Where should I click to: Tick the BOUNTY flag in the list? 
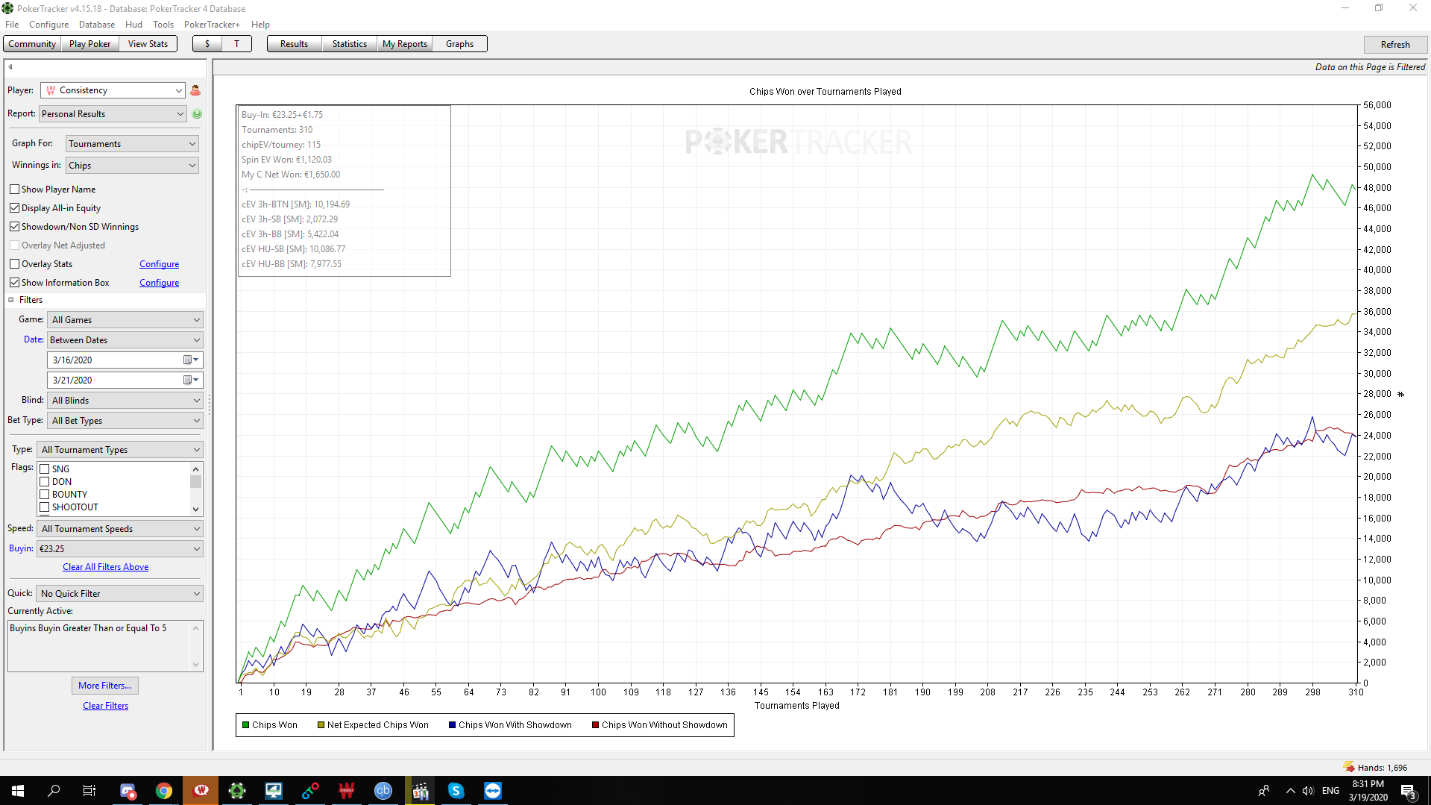44,494
